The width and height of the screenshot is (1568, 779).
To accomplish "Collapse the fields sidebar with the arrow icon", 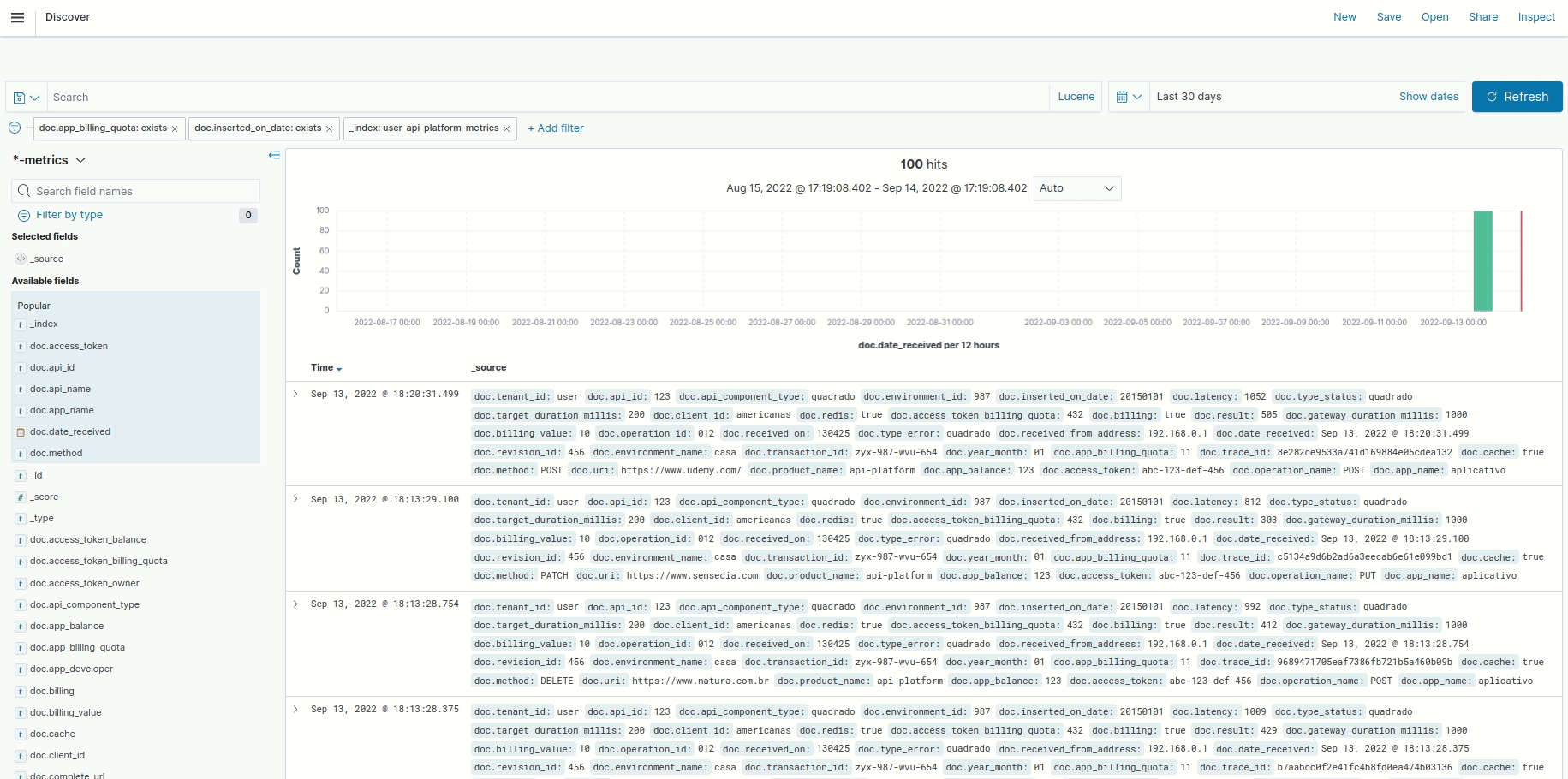I will [274, 155].
